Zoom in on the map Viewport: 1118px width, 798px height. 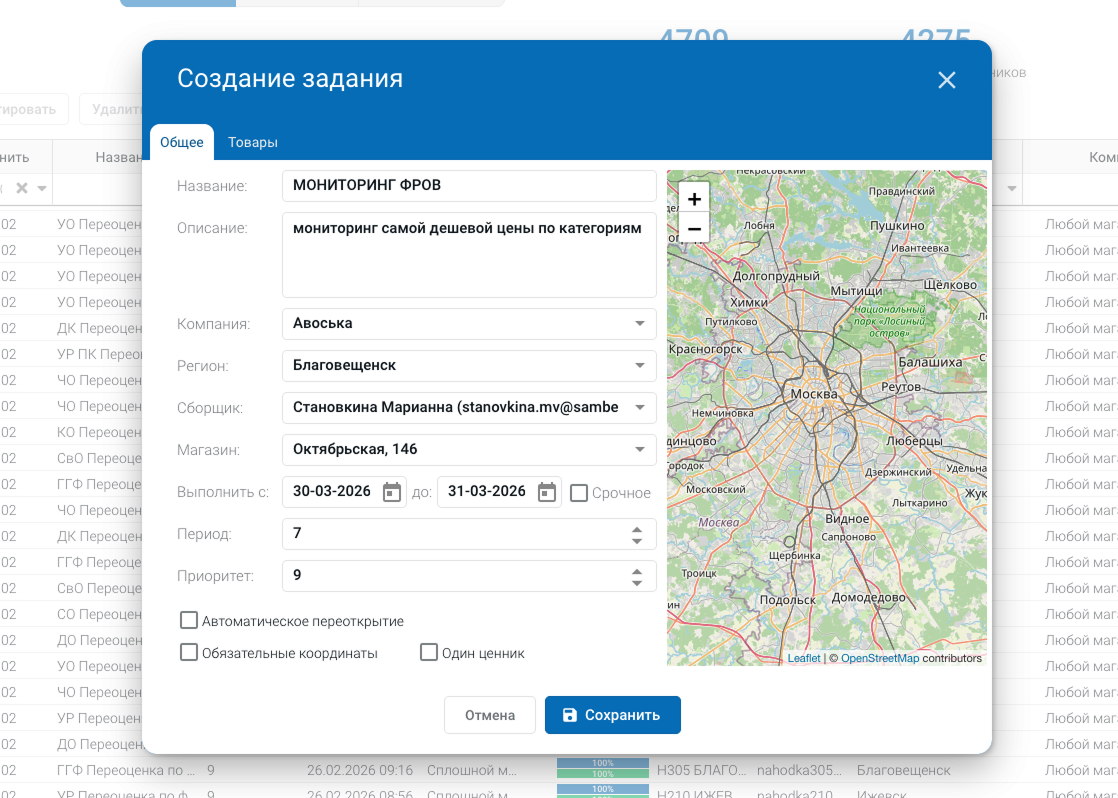point(694,199)
